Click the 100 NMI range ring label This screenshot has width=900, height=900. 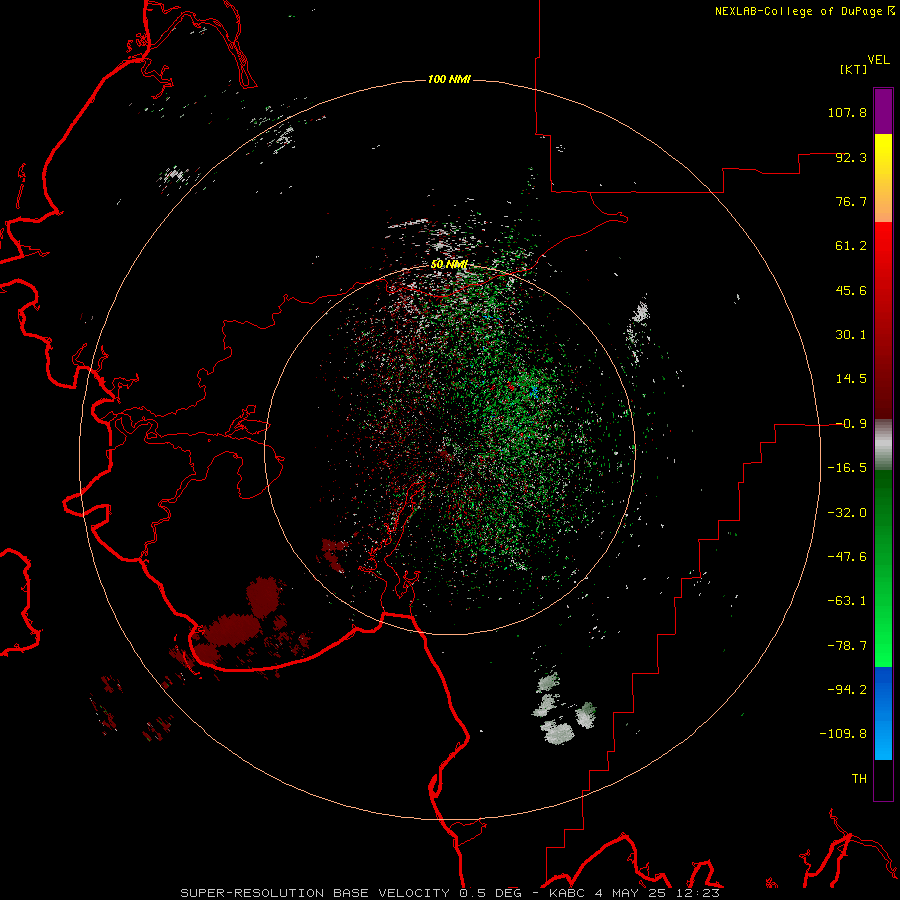point(449,79)
